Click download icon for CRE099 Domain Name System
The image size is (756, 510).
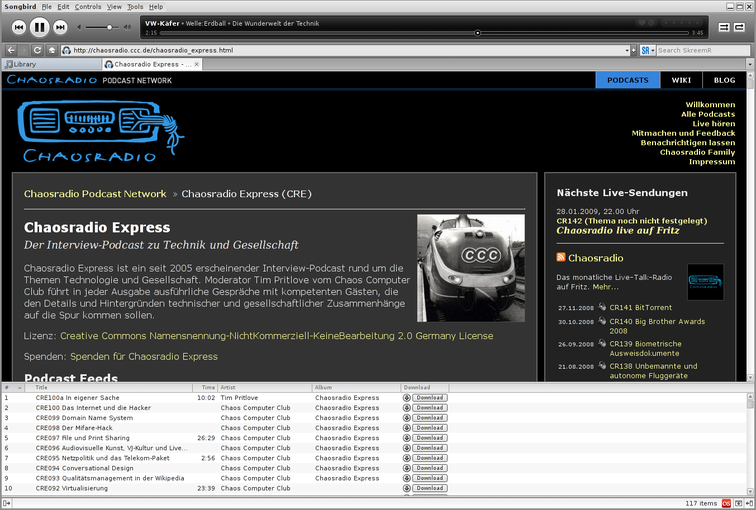point(406,418)
